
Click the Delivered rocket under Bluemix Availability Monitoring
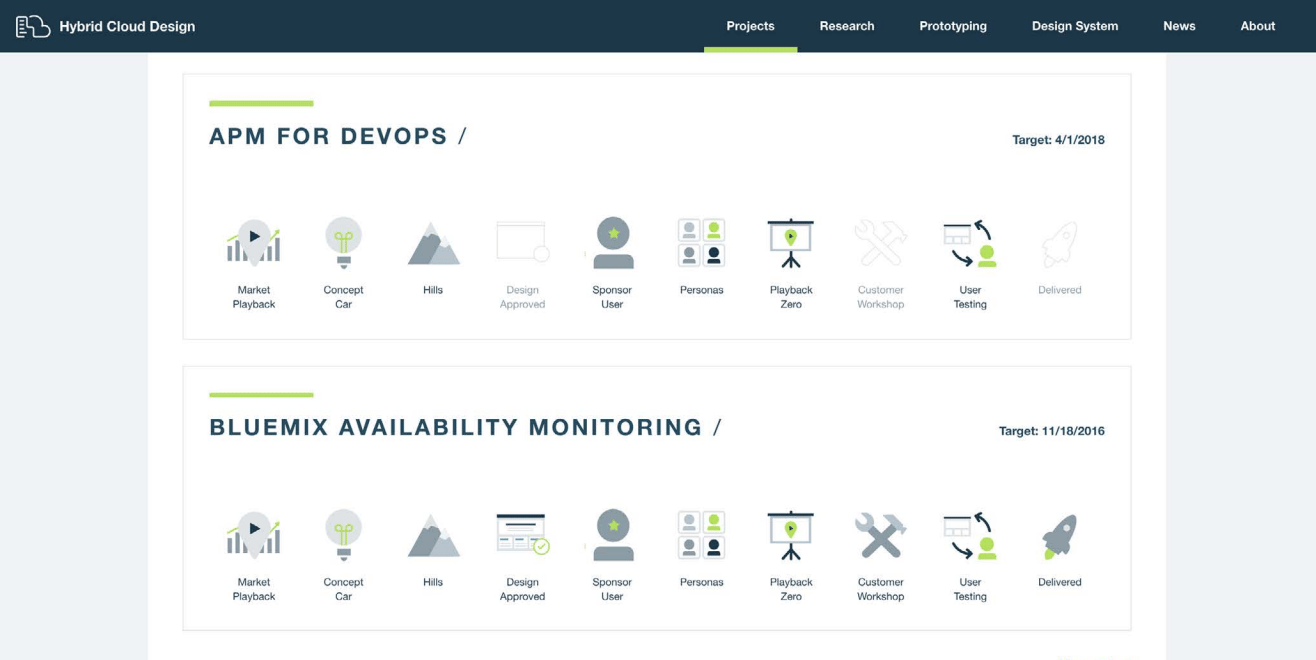(x=1059, y=532)
